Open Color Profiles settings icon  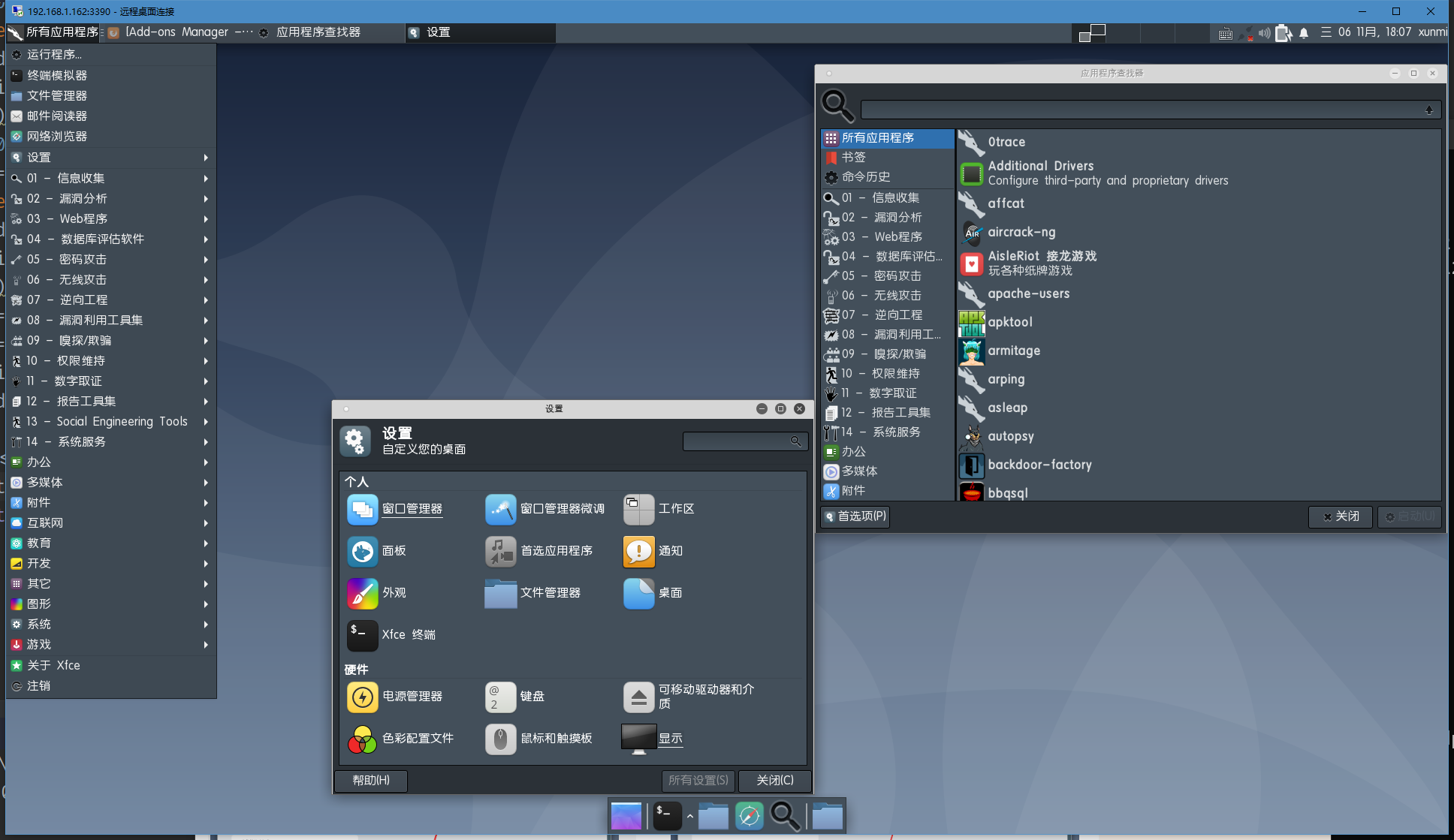pos(362,739)
